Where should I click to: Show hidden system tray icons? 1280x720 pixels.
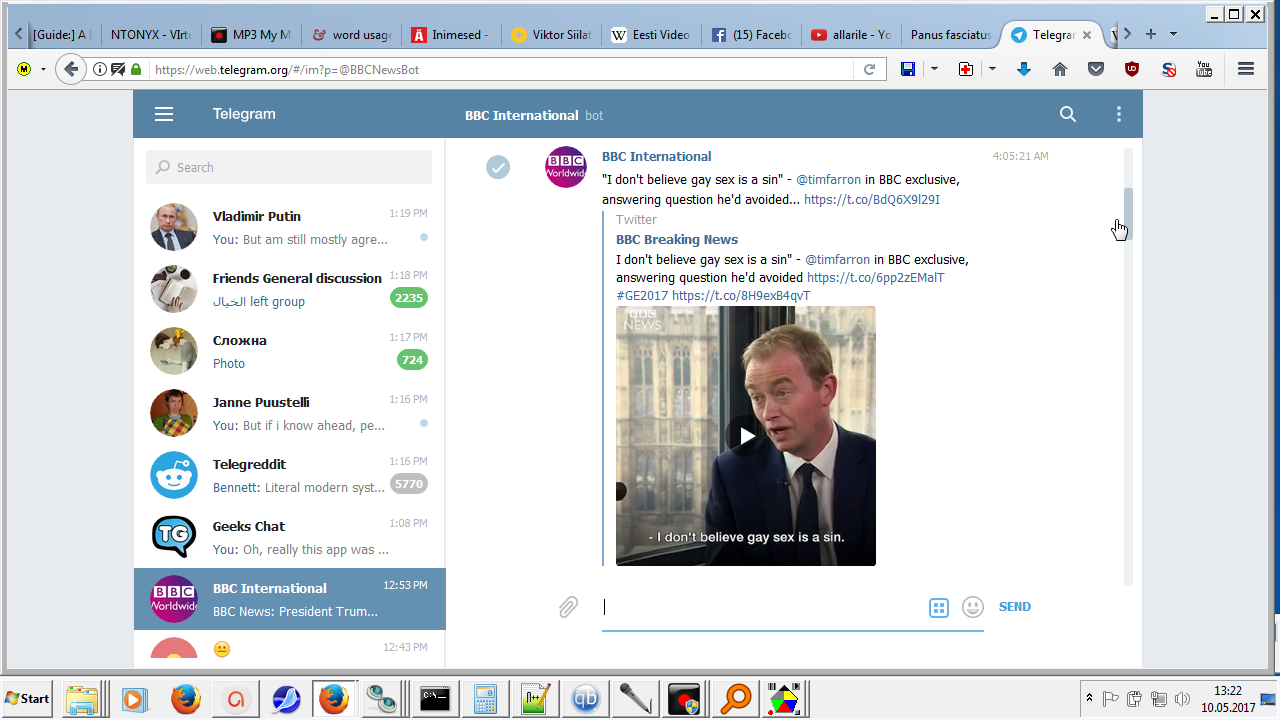[x=1089, y=698]
